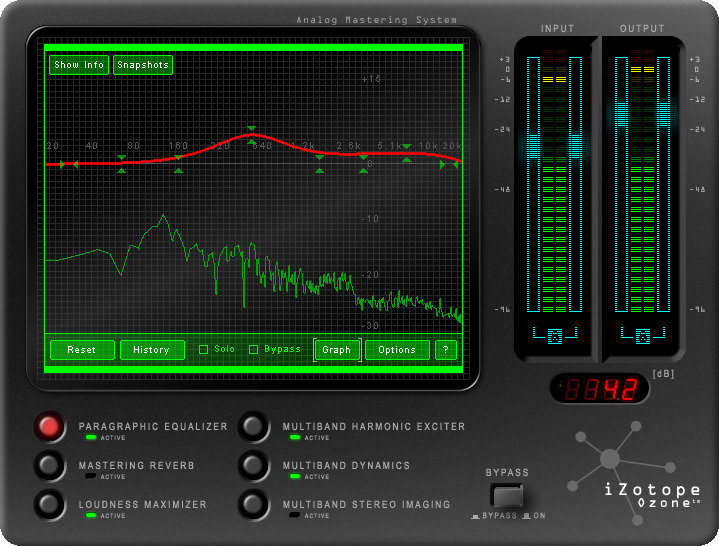Toggle Multiband Harmonic Exciter Active indicator
The width and height of the screenshot is (719, 546).
click(295, 437)
